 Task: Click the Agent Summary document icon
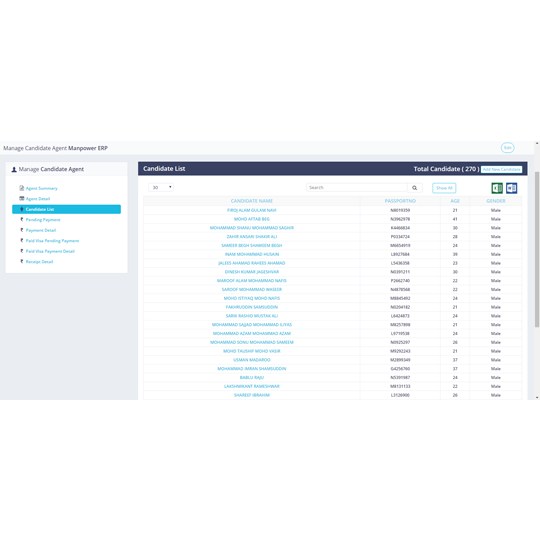click(22, 188)
